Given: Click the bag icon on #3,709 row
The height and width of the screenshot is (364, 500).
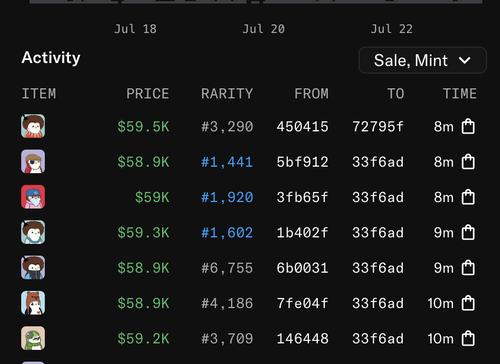Looking at the screenshot, I should coord(468,338).
